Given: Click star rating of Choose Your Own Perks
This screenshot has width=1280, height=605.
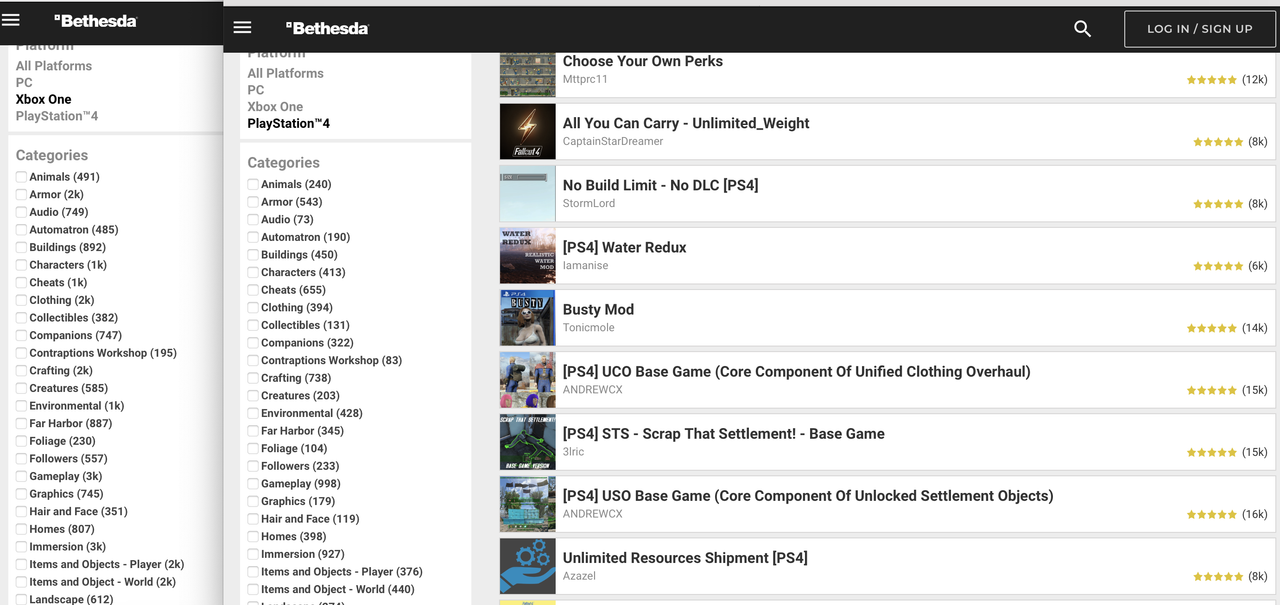Looking at the screenshot, I should (x=1212, y=80).
